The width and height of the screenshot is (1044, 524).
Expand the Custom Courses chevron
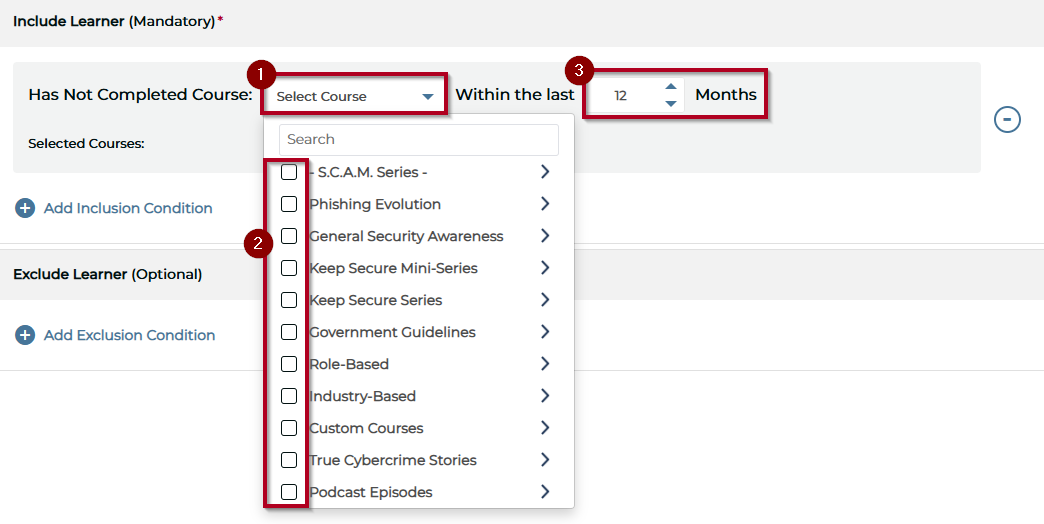coord(545,428)
